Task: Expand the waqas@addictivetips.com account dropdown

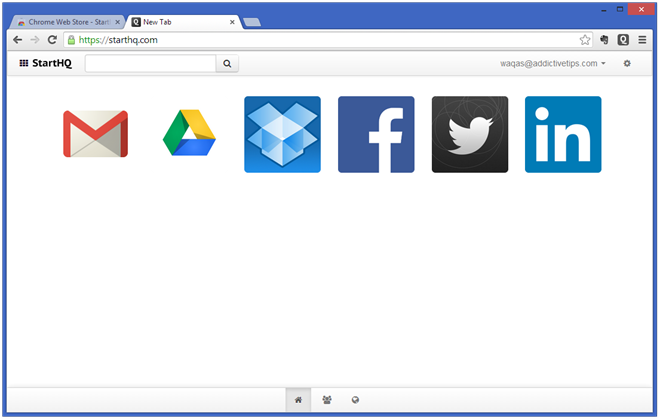Action: 553,63
